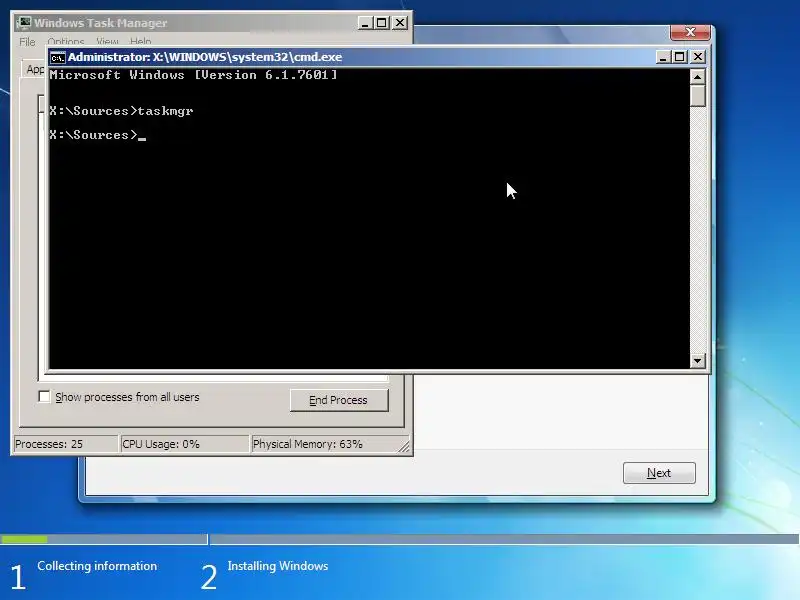Click the Task Manager resize grip
The image size is (800, 600).
(x=404, y=446)
